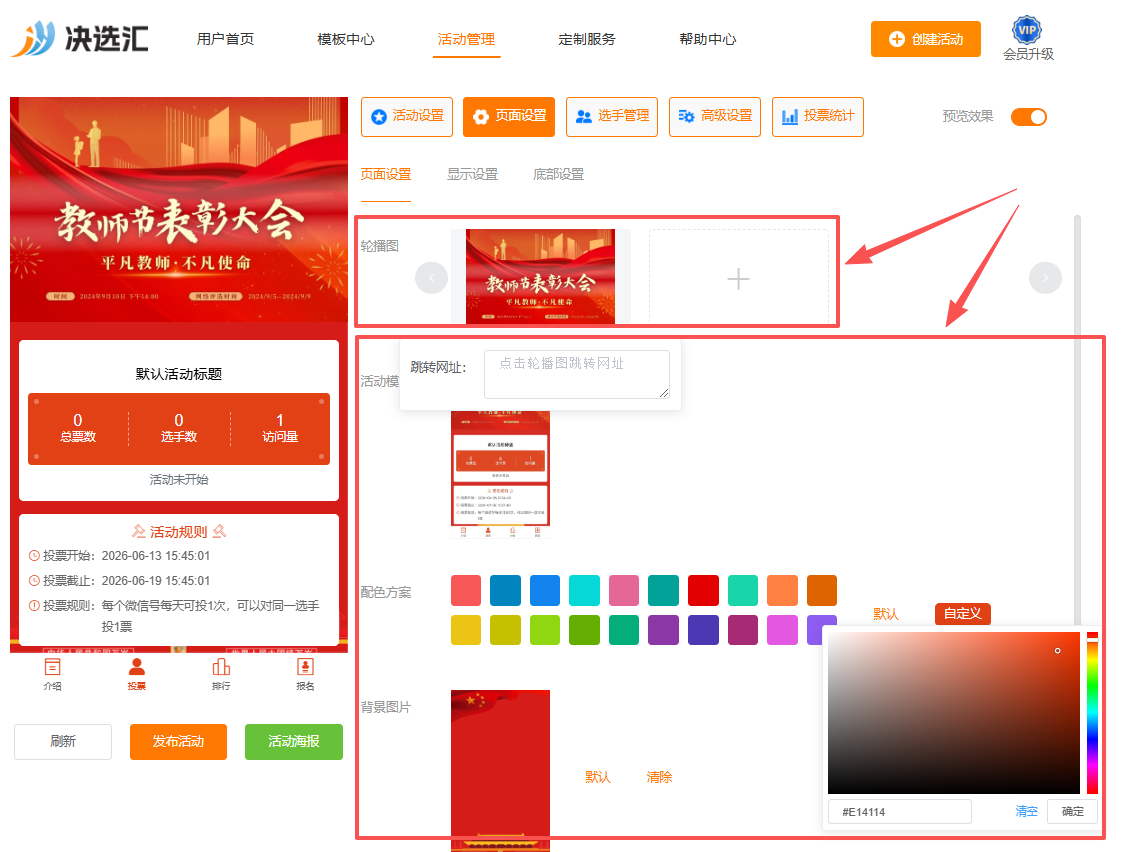
Task: Select the pink color swatch in first row
Action: coord(623,590)
